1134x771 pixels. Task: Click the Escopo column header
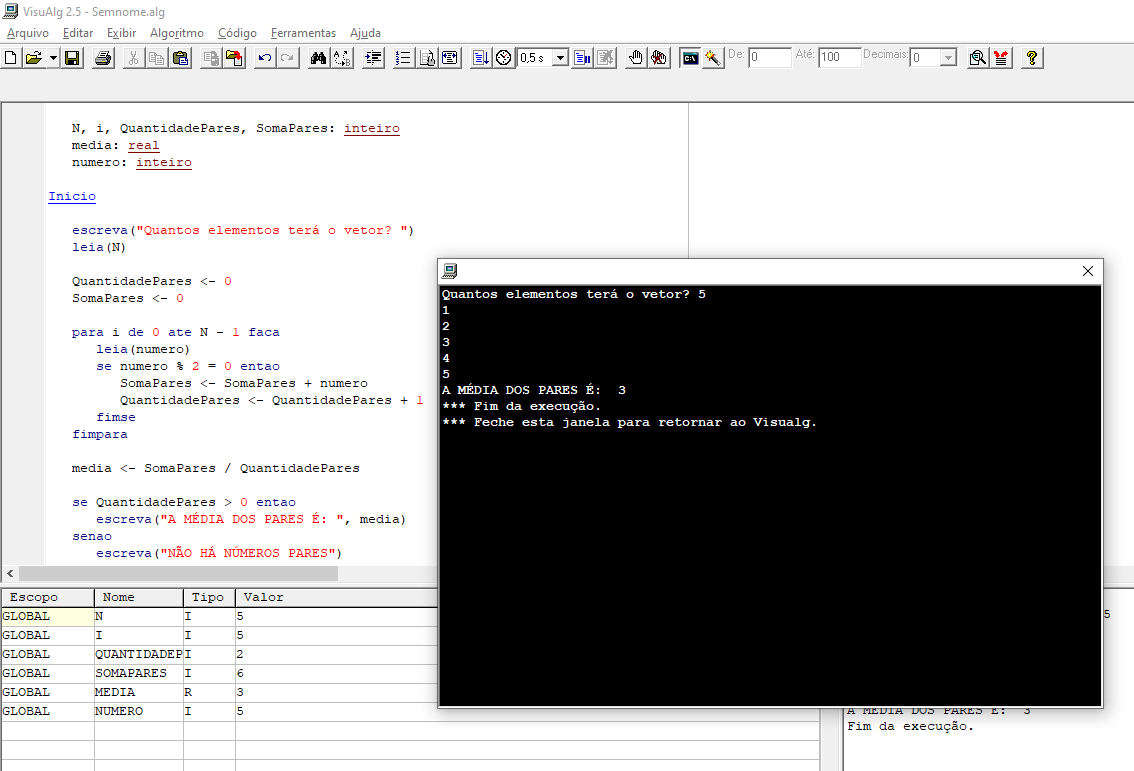48,597
